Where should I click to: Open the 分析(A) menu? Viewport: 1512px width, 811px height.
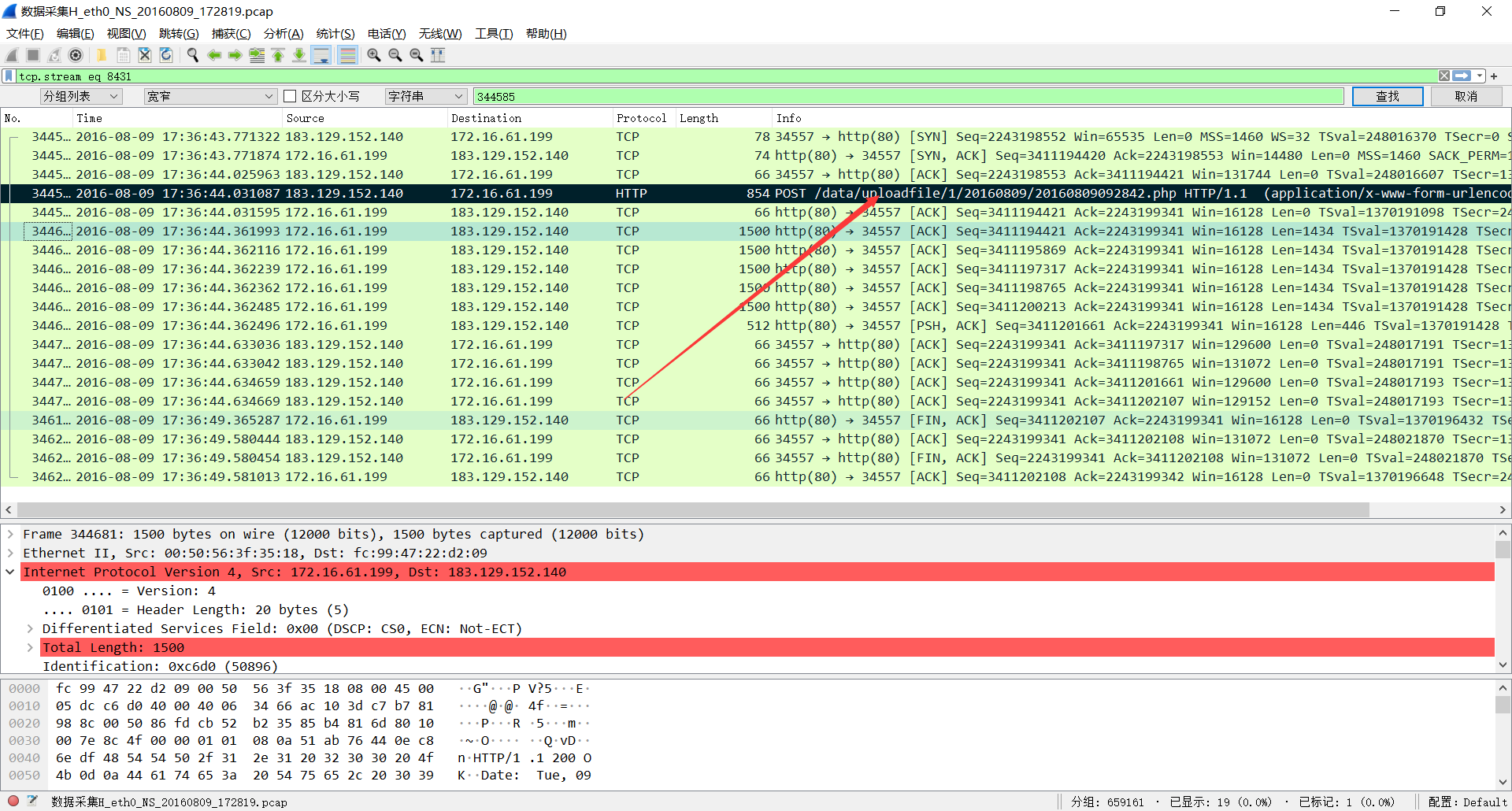283,34
